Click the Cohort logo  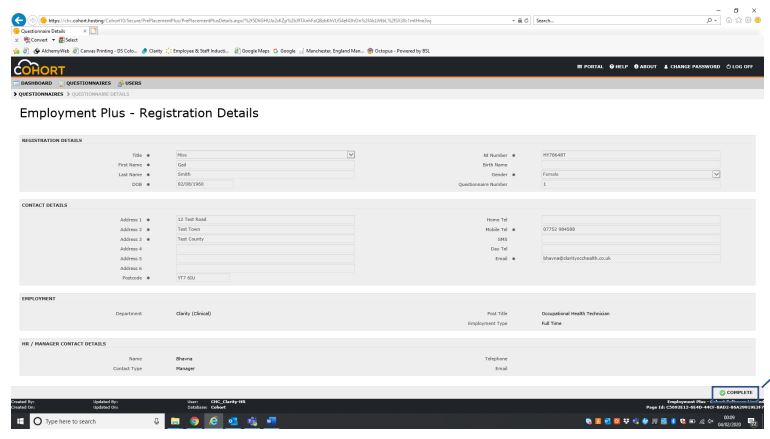coord(39,67)
